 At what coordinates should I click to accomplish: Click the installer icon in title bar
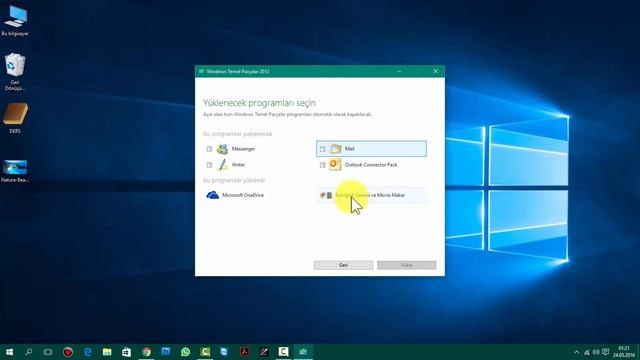point(201,71)
